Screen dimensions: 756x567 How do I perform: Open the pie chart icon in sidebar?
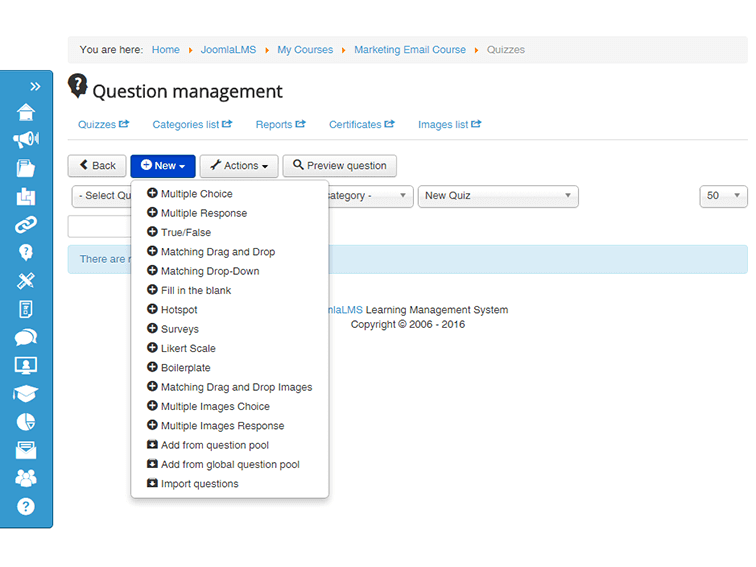click(26, 422)
